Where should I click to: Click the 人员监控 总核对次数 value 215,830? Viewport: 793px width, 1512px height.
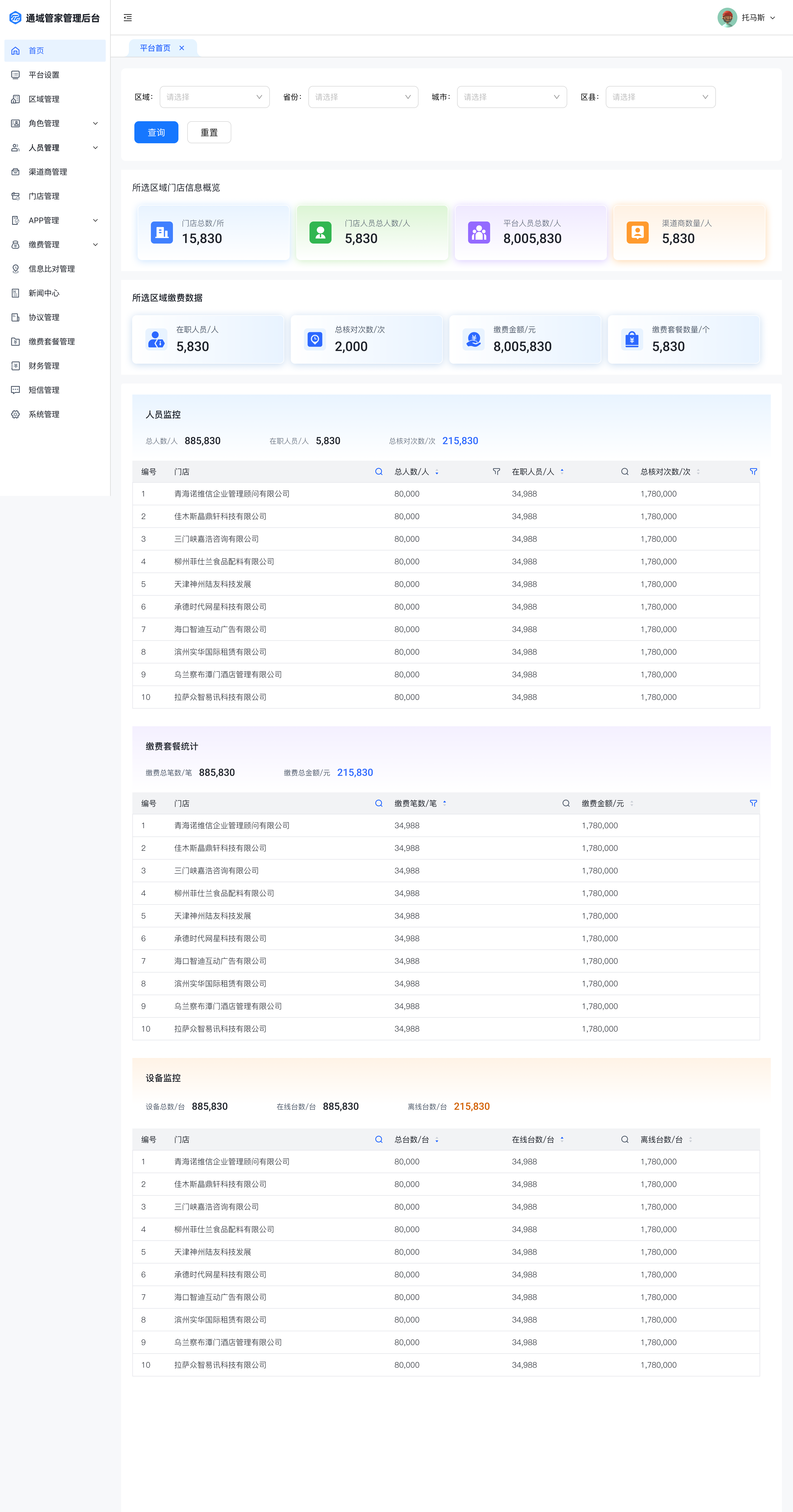pos(460,441)
